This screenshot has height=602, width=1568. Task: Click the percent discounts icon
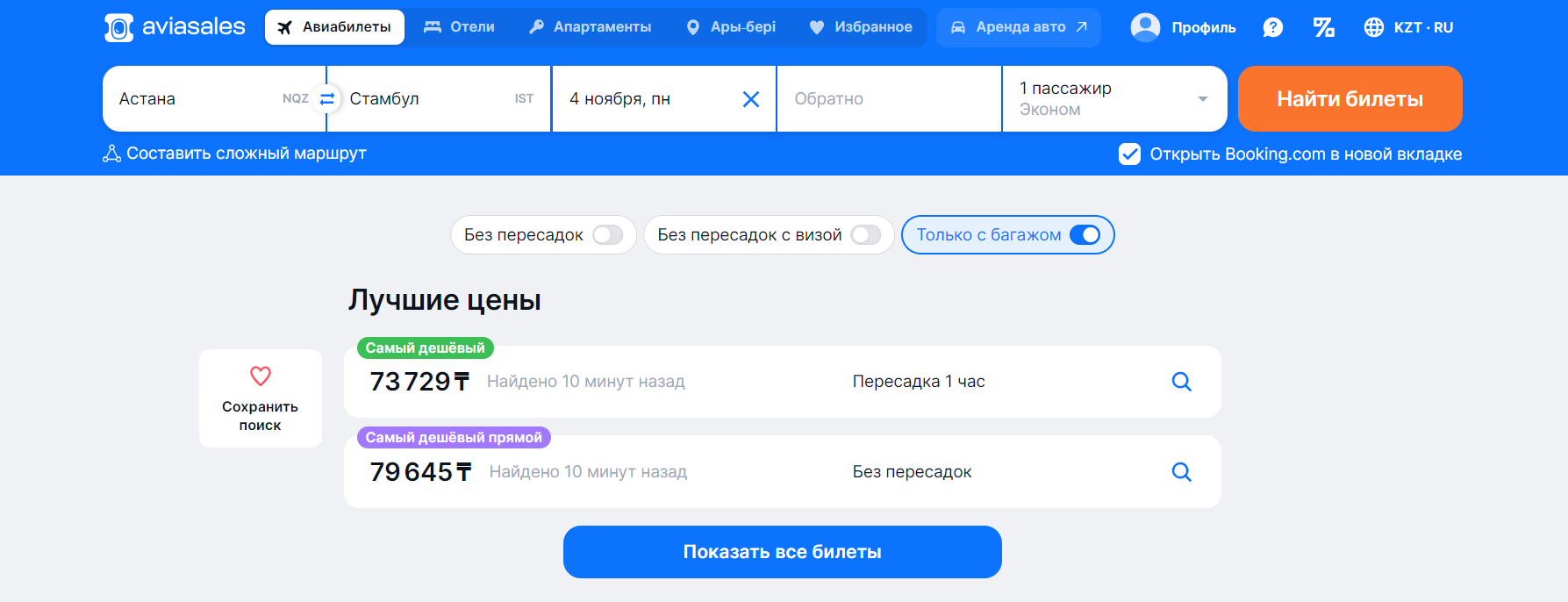point(1323,27)
